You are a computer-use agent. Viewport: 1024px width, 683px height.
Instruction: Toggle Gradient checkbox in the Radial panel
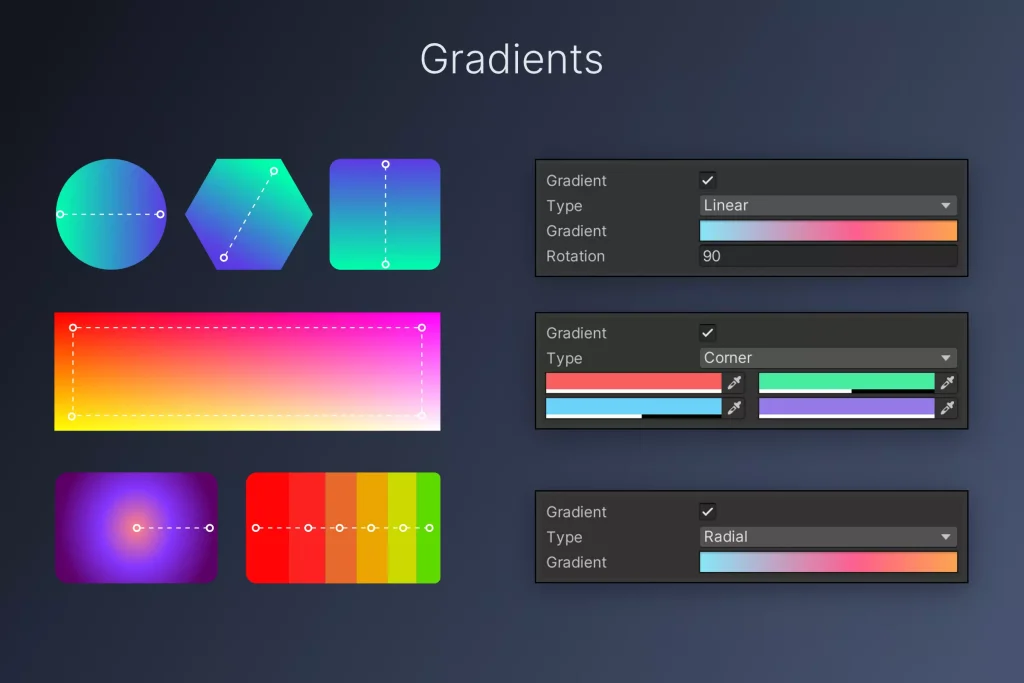click(708, 511)
